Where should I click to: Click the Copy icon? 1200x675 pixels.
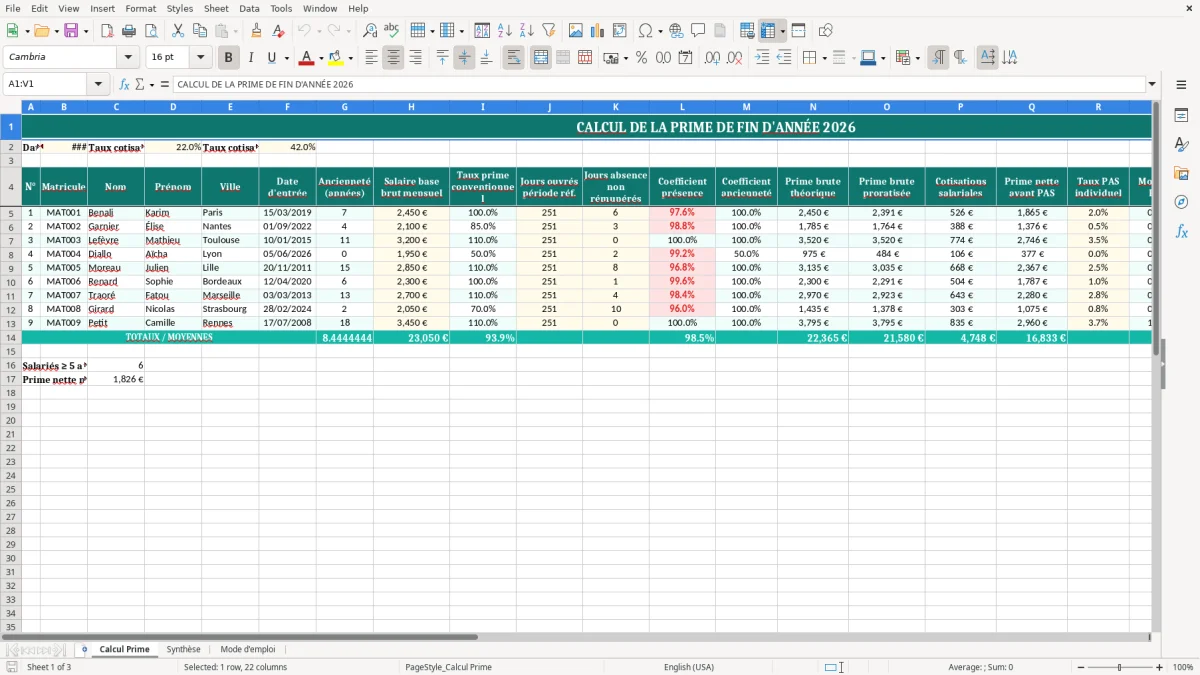(x=200, y=31)
